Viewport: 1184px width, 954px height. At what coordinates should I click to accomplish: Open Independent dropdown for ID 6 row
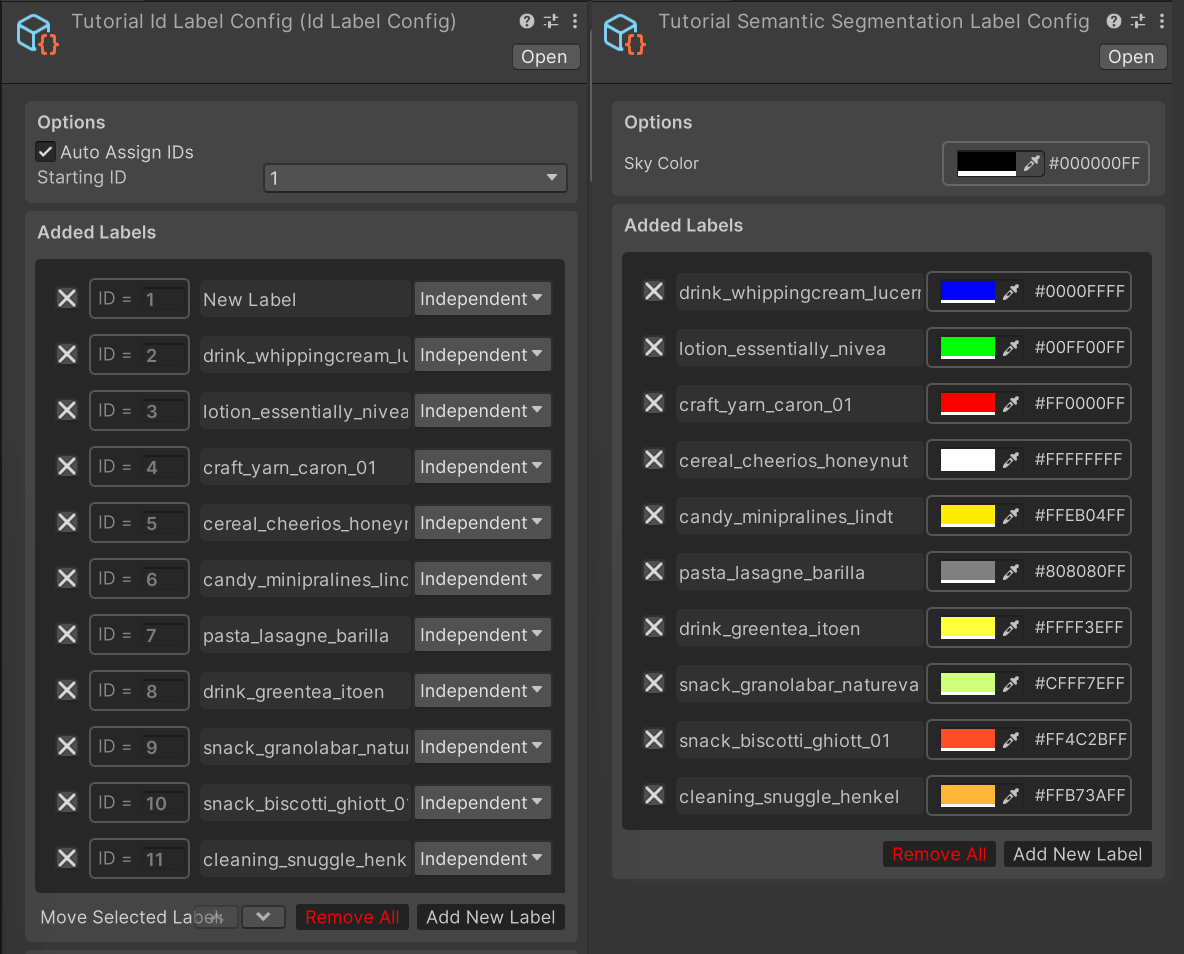(482, 579)
